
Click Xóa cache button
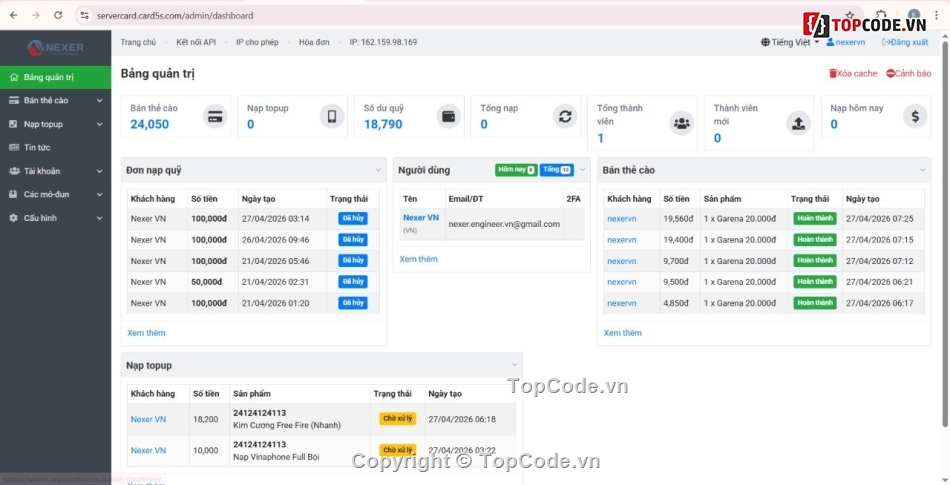pos(853,73)
